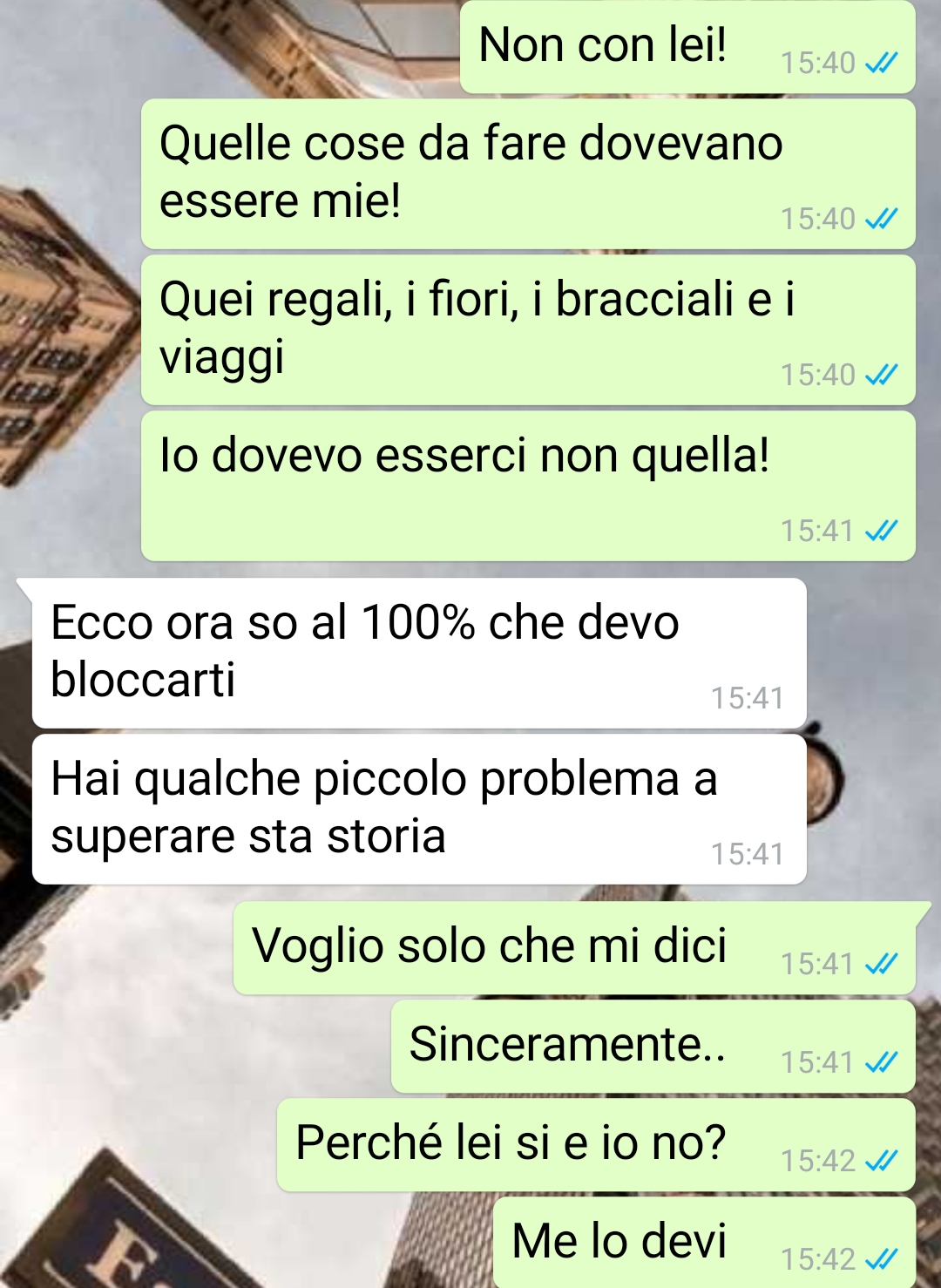Image resolution: width=941 pixels, height=1288 pixels.
Task: Select the 'Quelle cose da fare dovevano essere mie!' message
Action: [528, 173]
